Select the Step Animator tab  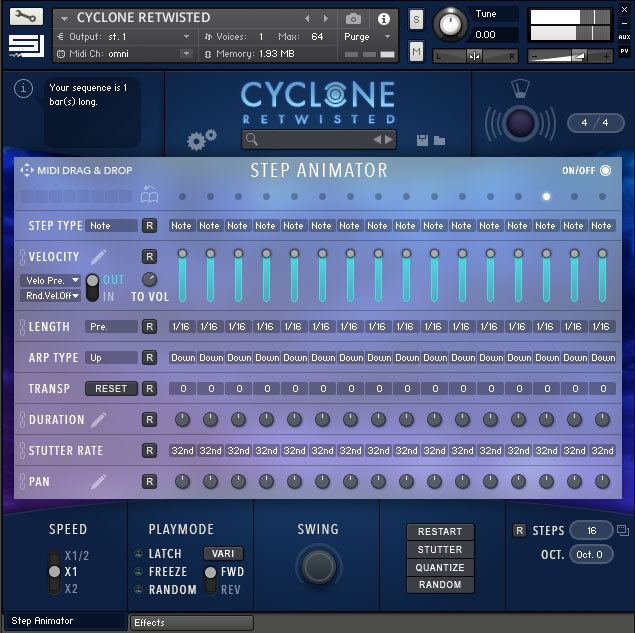[x=64, y=621]
